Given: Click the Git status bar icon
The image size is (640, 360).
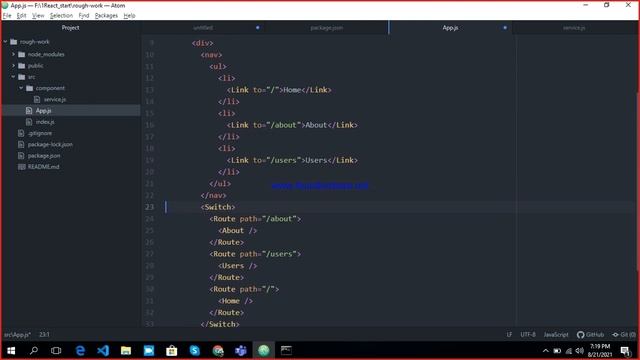Looking at the screenshot, I should point(624,335).
